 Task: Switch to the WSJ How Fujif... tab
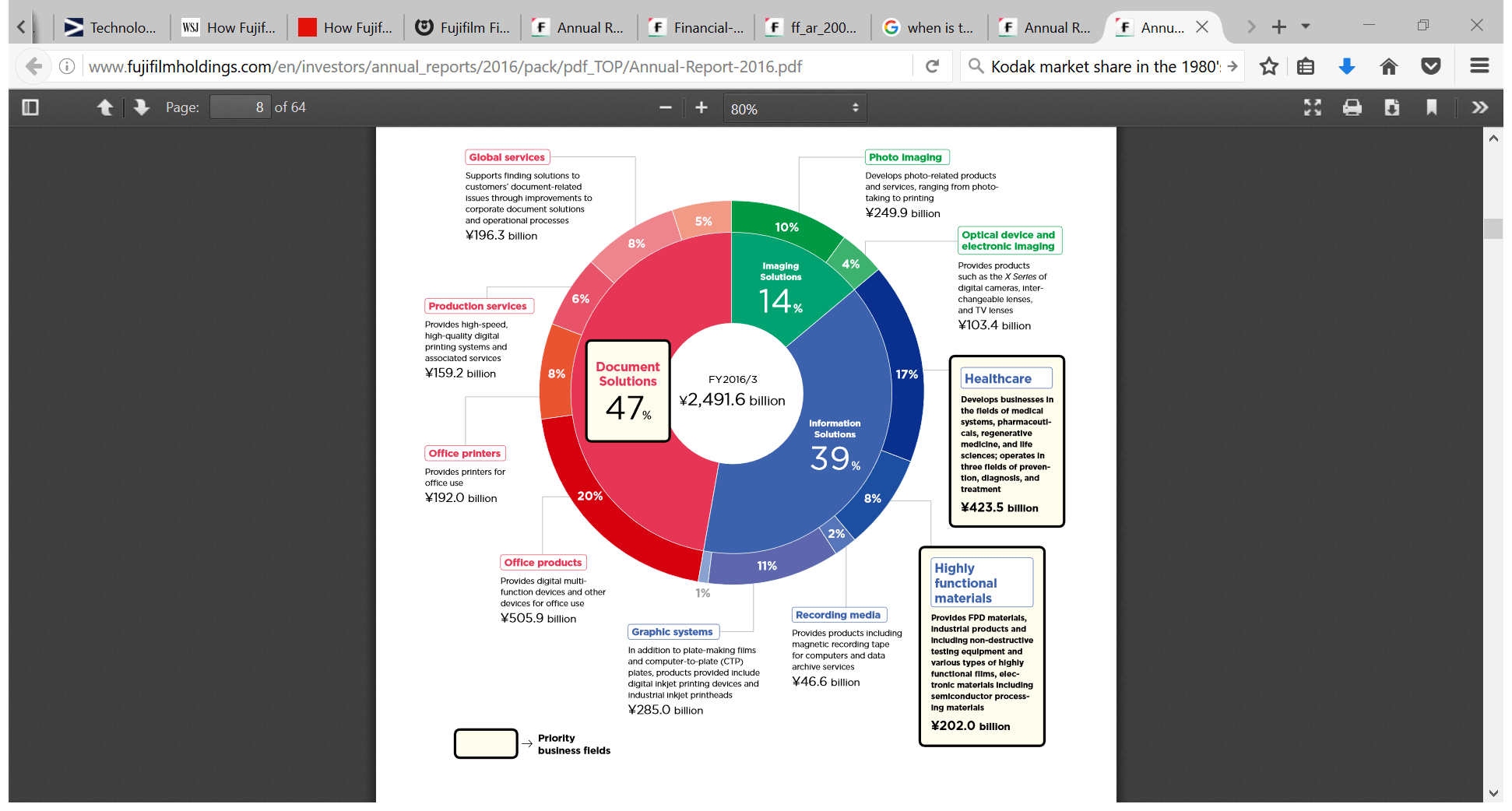(x=229, y=27)
